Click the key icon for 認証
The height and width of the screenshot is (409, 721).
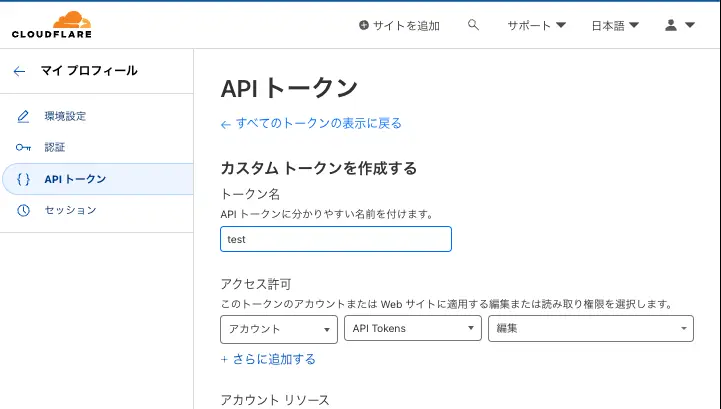tap(23, 148)
